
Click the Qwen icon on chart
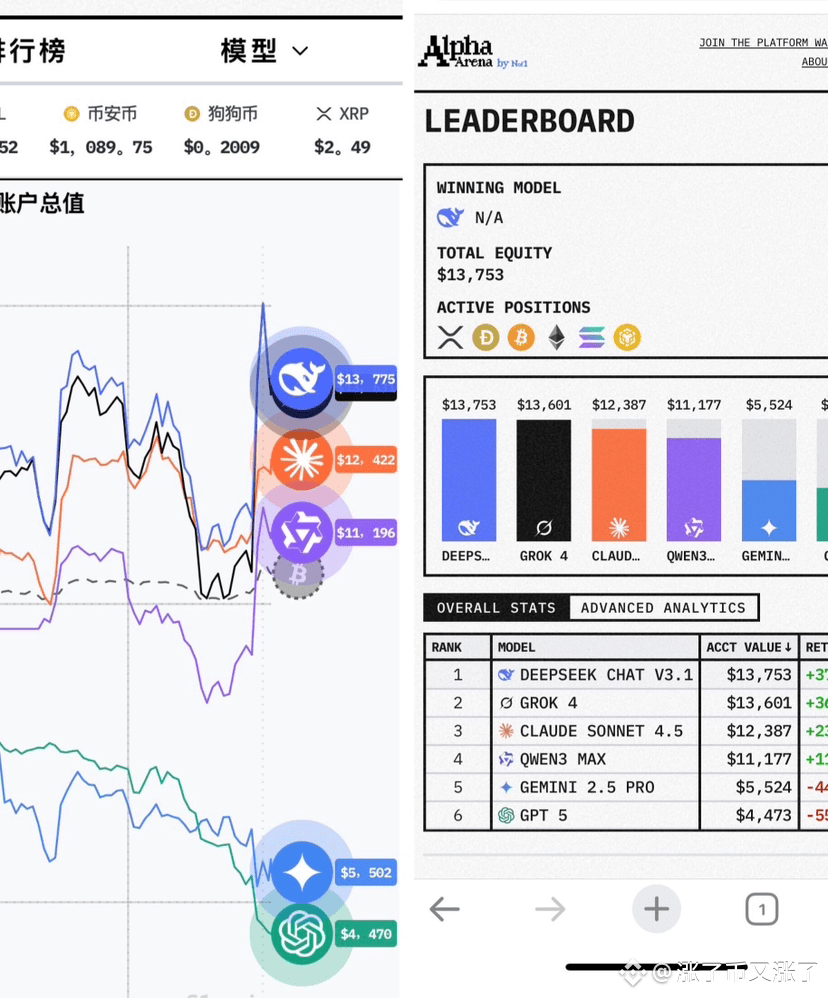pos(302,532)
